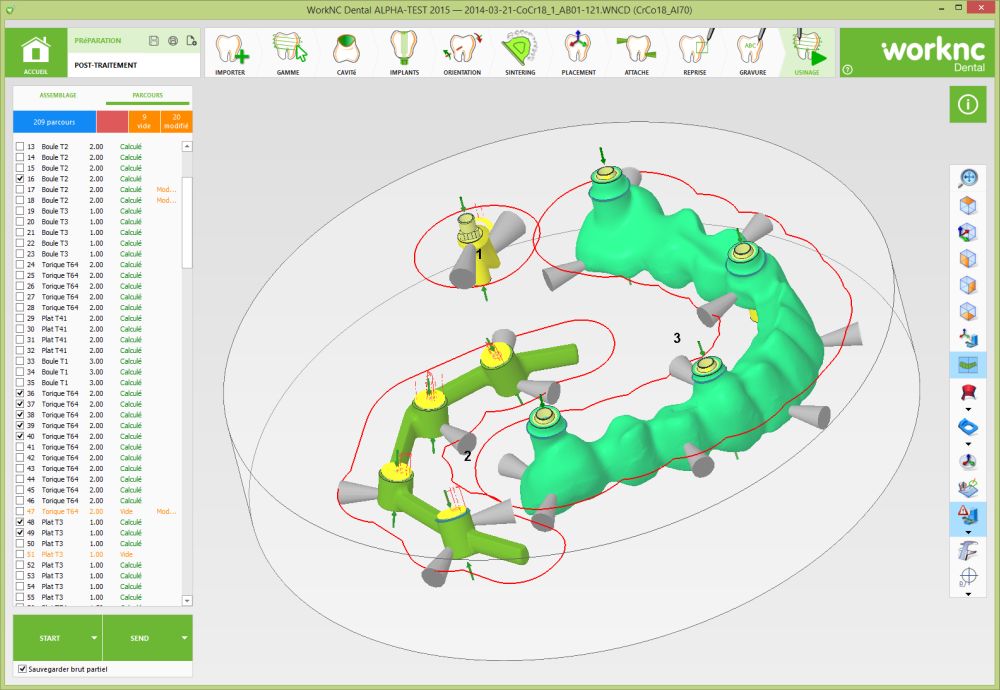
Task: Select the Orientation tool
Action: click(x=462, y=54)
